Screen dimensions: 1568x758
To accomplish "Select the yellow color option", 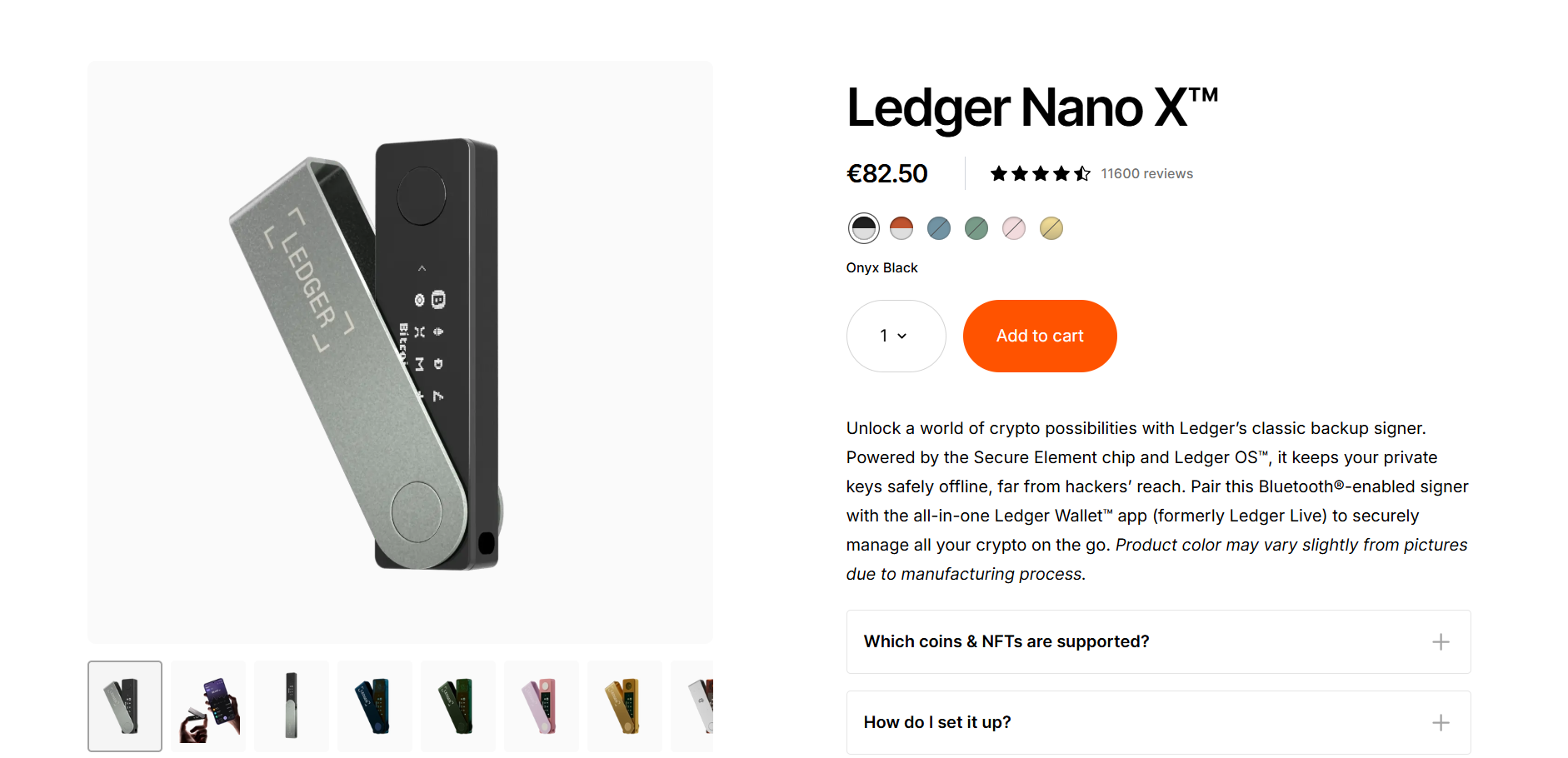I will click(1051, 227).
